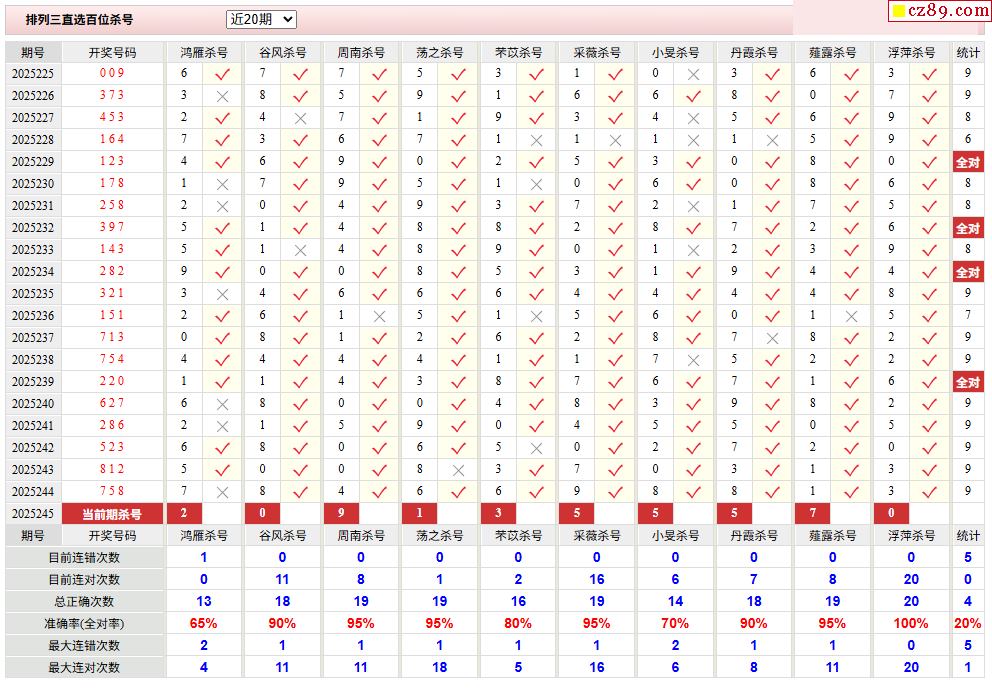Click the 100% accuracy value for 浮萍杀号
Image resolution: width=992 pixels, height=689 pixels.
coord(911,624)
